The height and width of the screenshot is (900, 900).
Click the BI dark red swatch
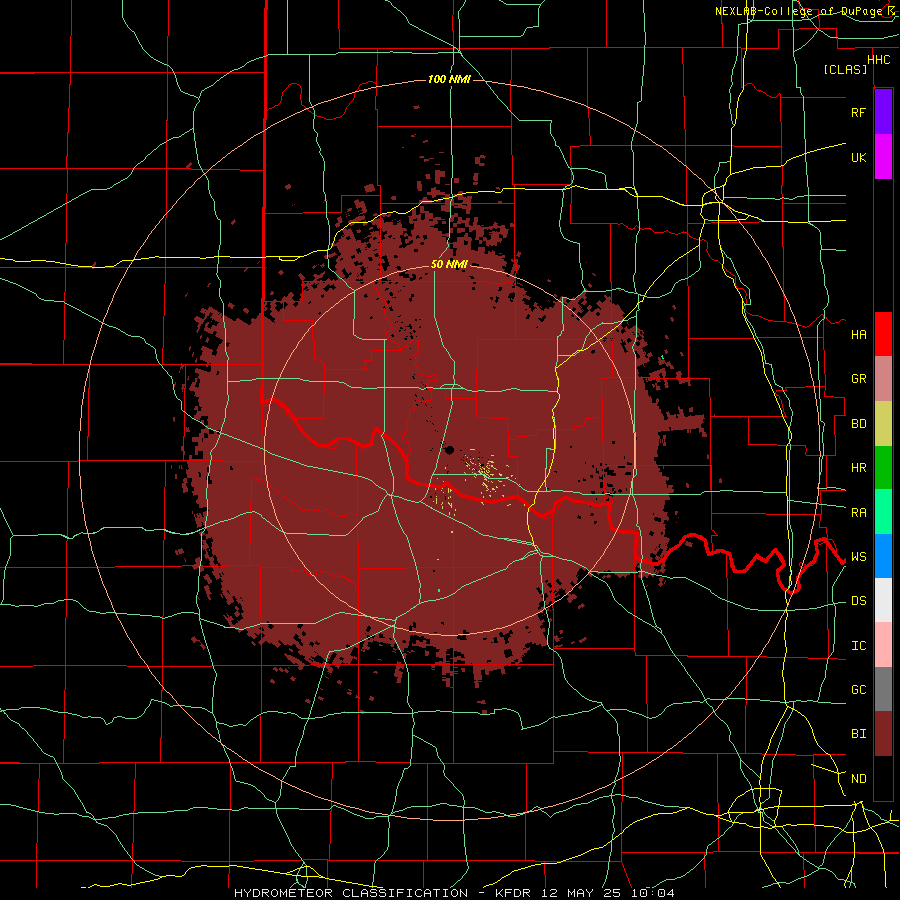click(x=883, y=734)
